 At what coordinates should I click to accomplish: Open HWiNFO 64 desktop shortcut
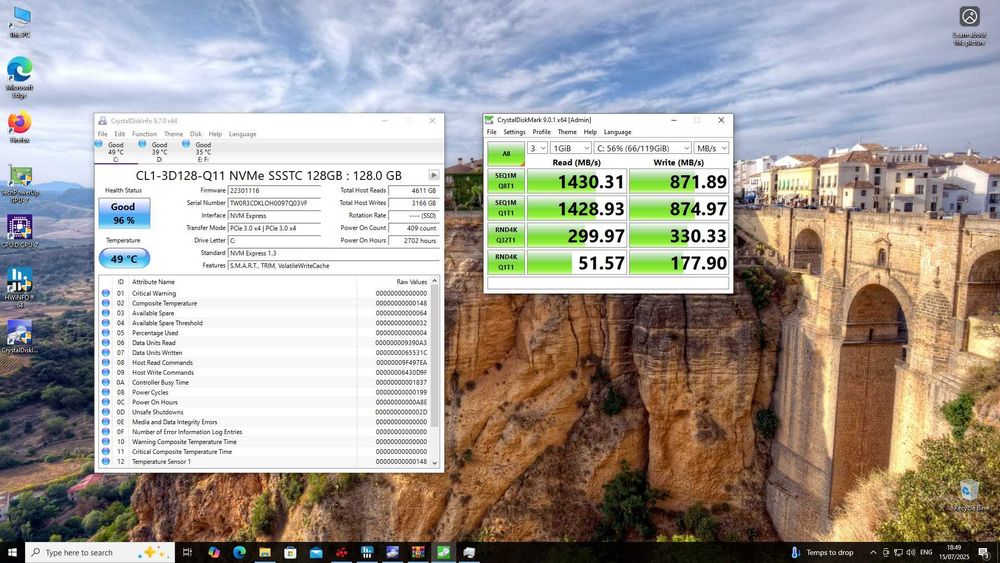(x=20, y=287)
